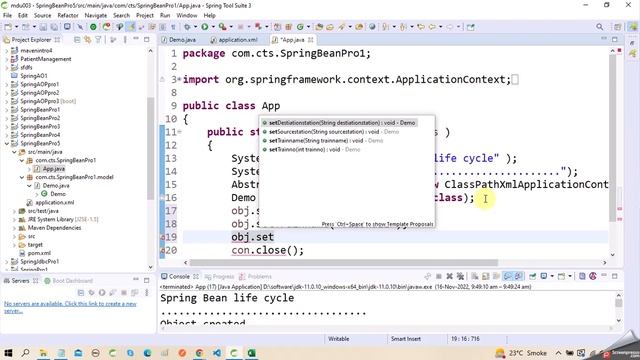Switch to the Progress tab
The width and height of the screenshot is (640, 360).
[220, 276]
